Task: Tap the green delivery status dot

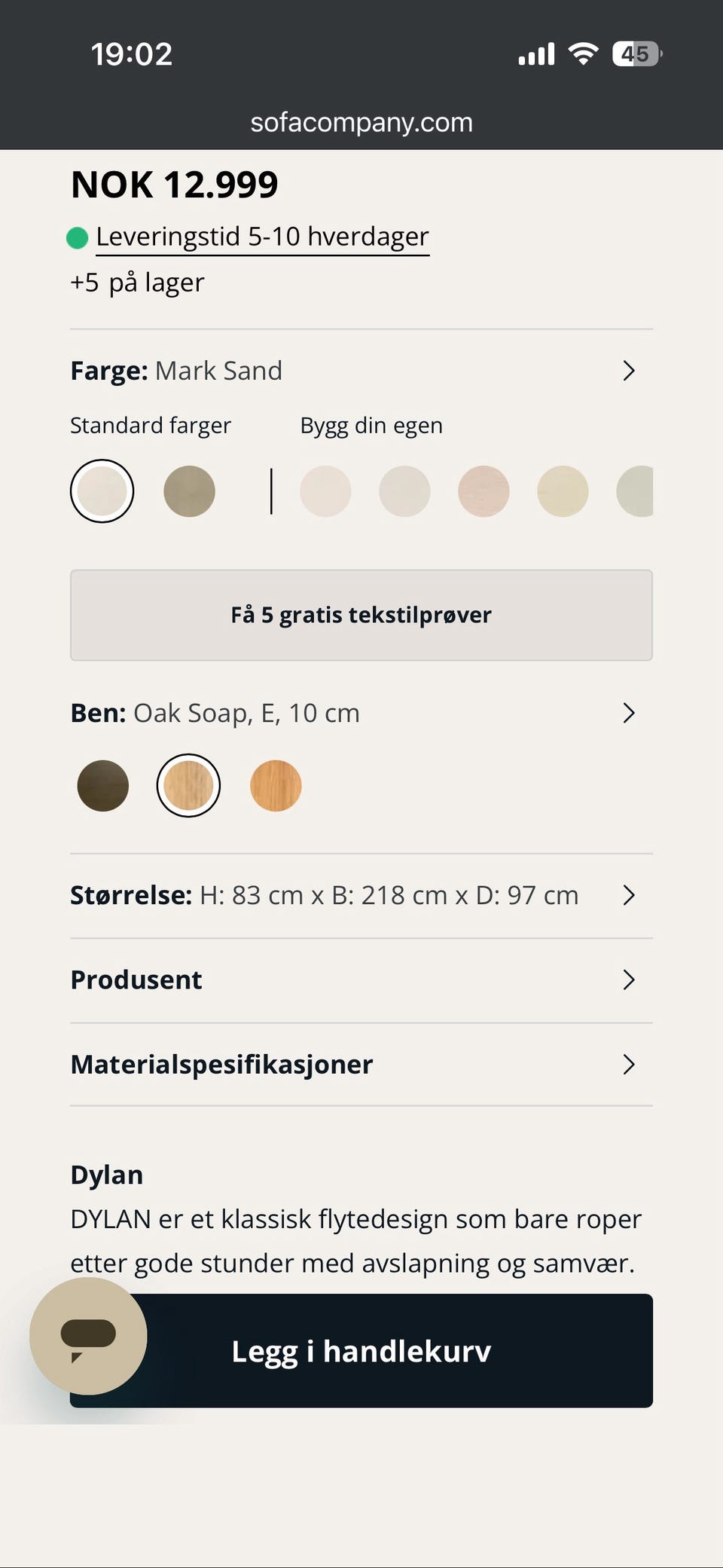Action: point(77,238)
